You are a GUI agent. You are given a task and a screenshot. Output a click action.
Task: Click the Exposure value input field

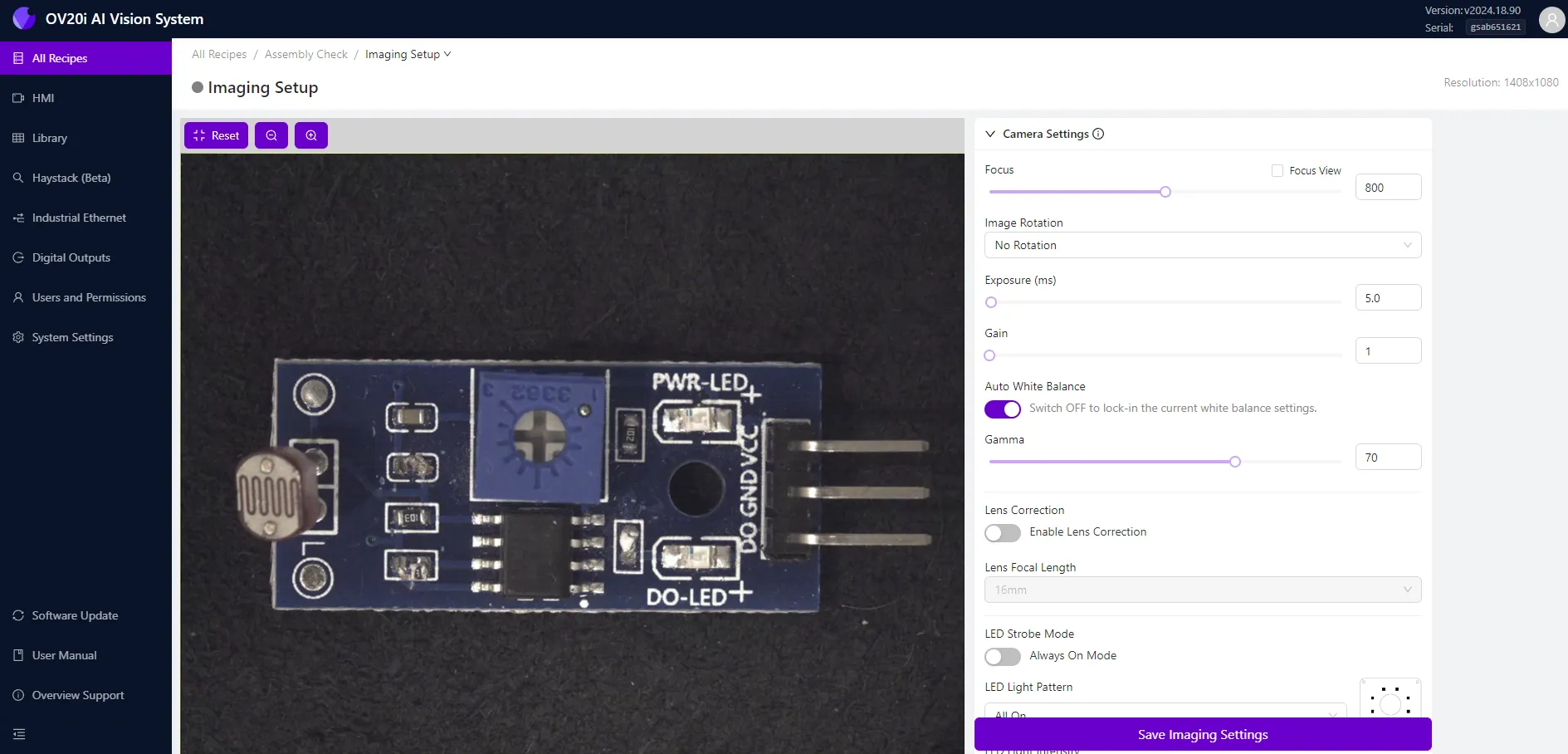(1388, 298)
